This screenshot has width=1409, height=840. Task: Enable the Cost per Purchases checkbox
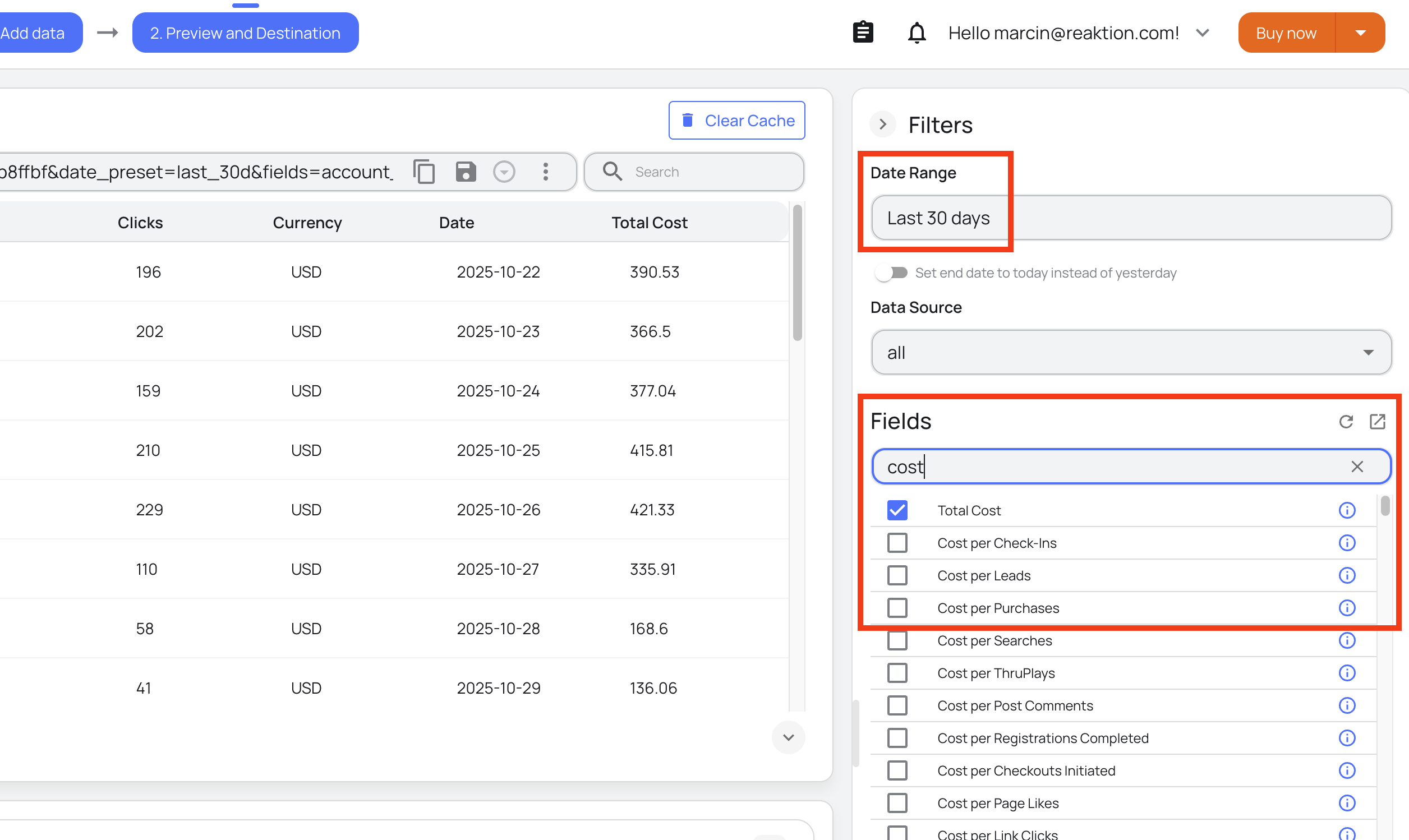[x=897, y=608]
